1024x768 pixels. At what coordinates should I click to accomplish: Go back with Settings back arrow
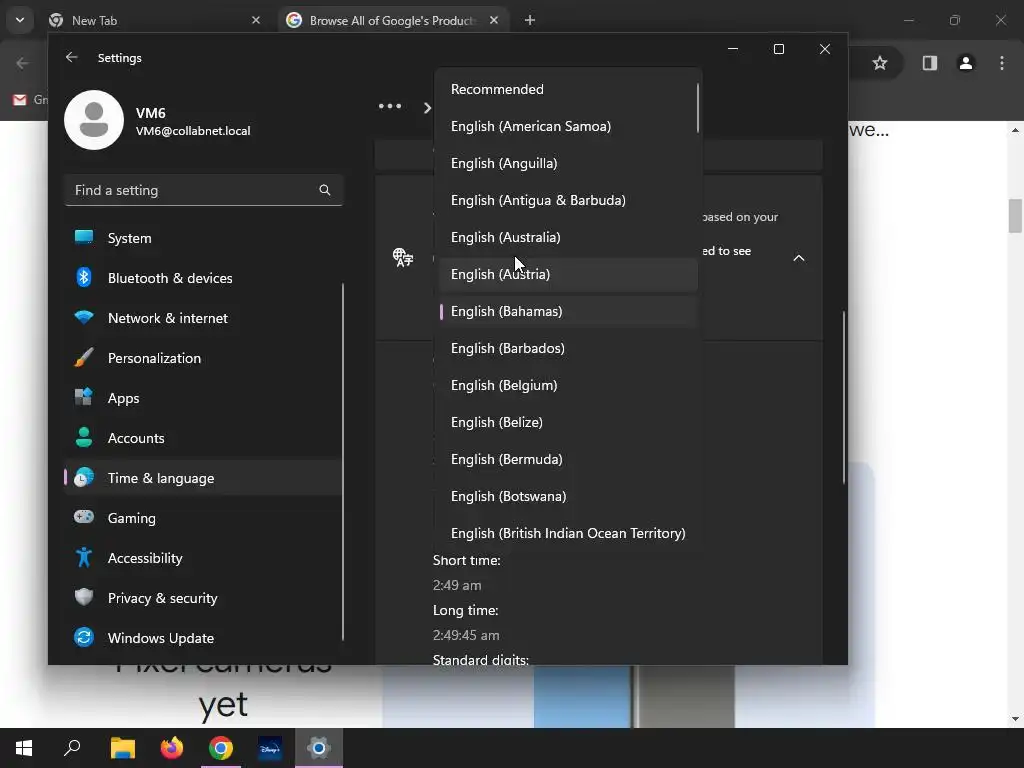click(71, 57)
